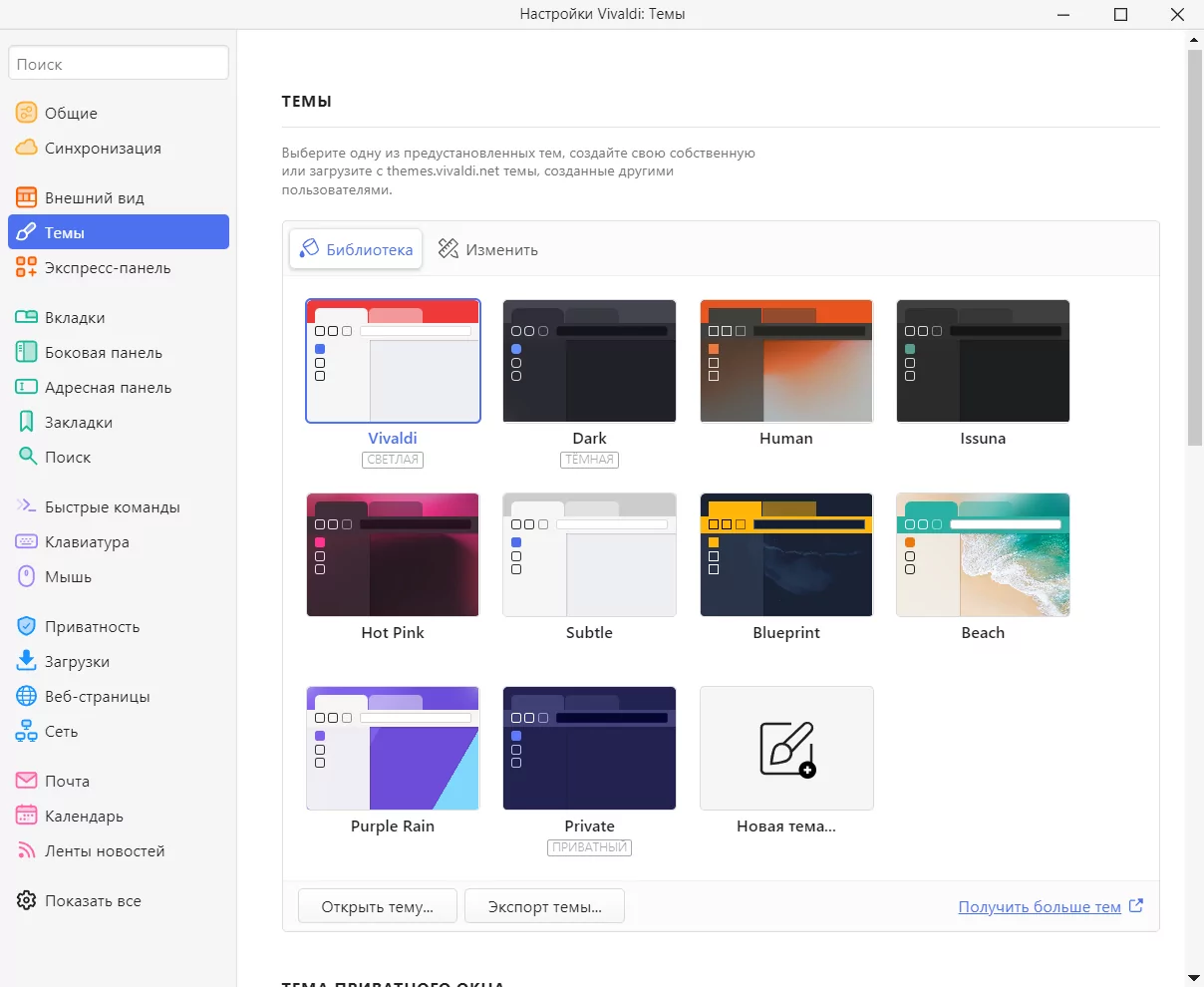Viewport: 1204px width, 987px height.
Task: Select the Vivaldi light theme thumbnail
Action: coord(393,361)
